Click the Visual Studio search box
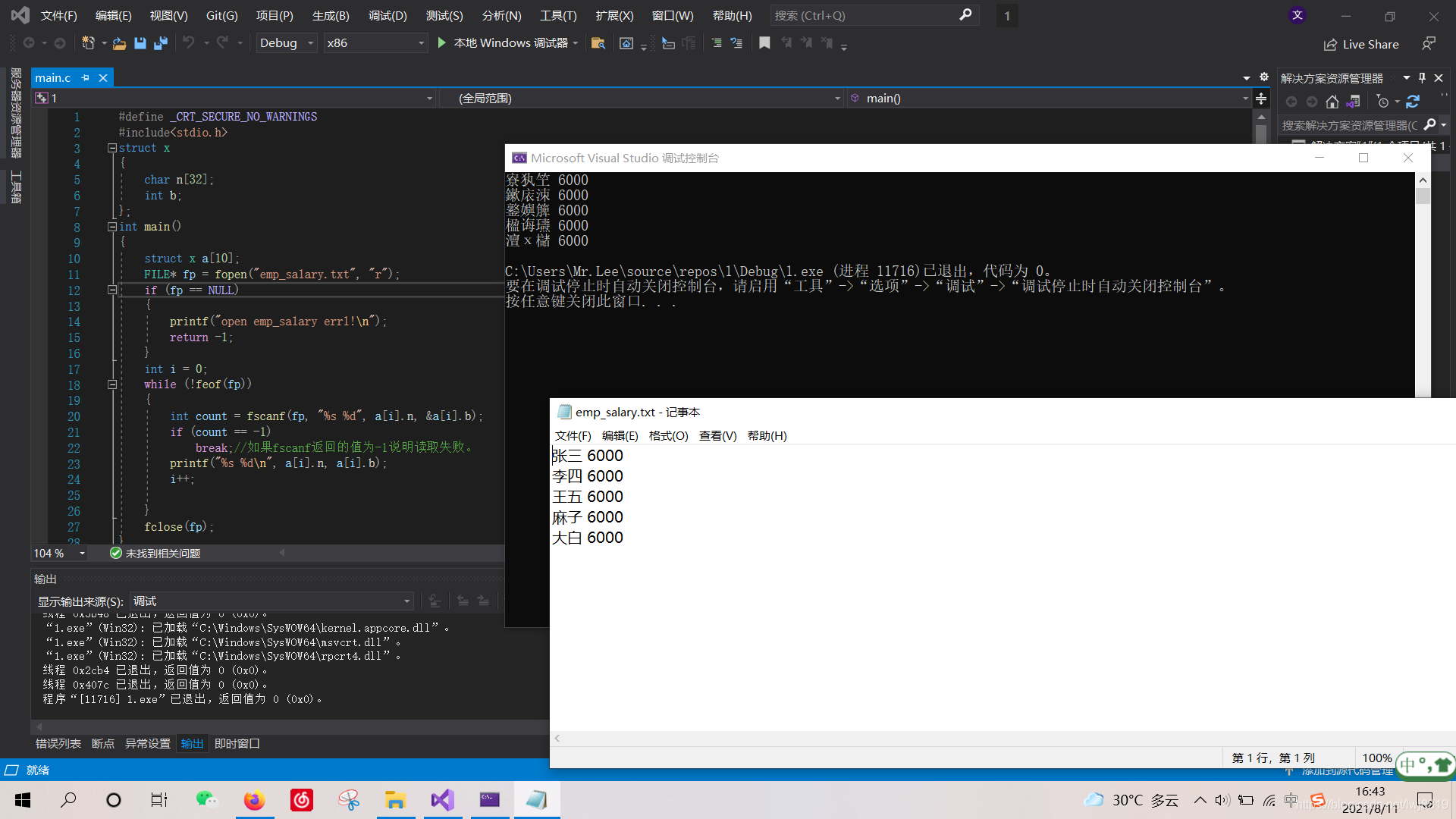 click(874, 15)
